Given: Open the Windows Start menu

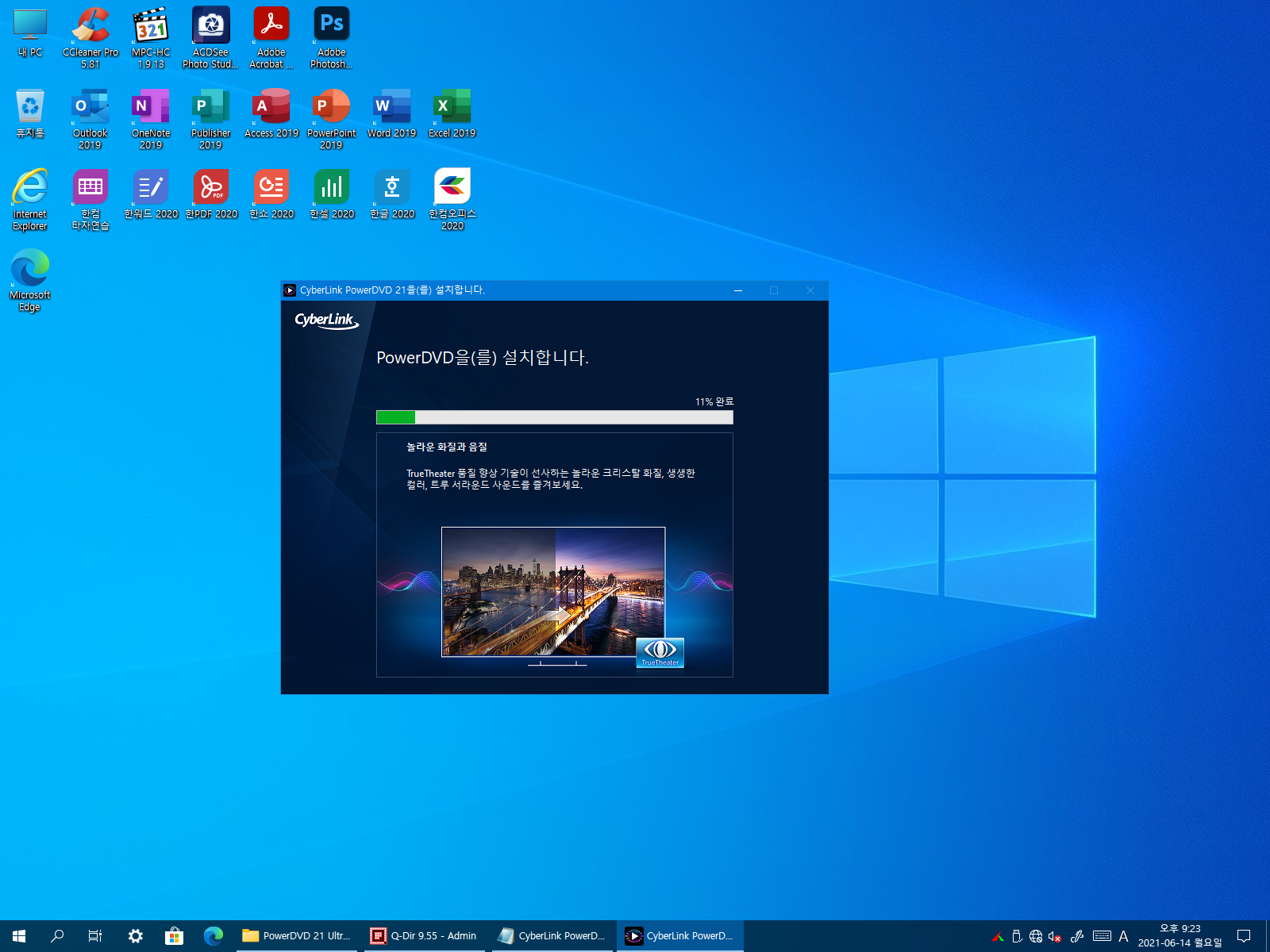Looking at the screenshot, I should click(x=19, y=936).
